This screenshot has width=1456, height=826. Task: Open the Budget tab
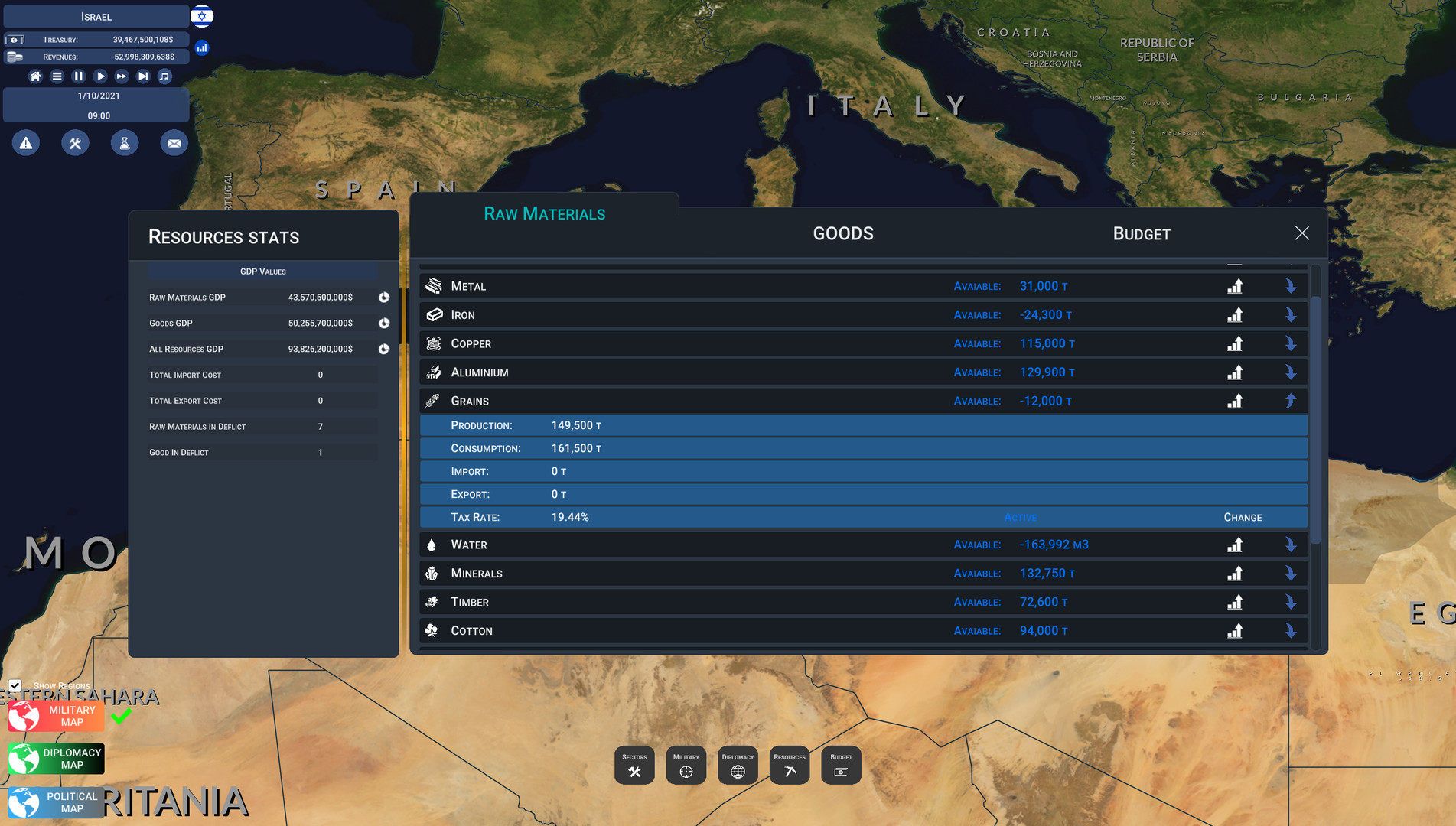(1141, 234)
